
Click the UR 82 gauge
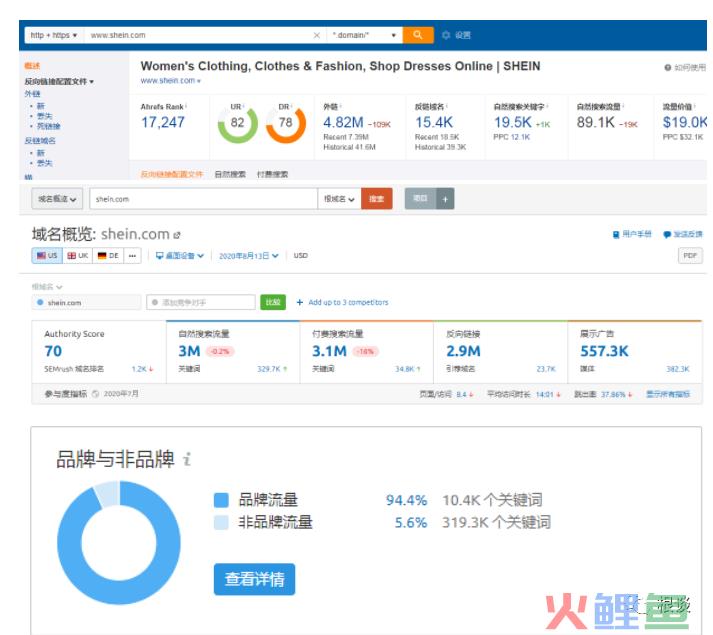(237, 123)
